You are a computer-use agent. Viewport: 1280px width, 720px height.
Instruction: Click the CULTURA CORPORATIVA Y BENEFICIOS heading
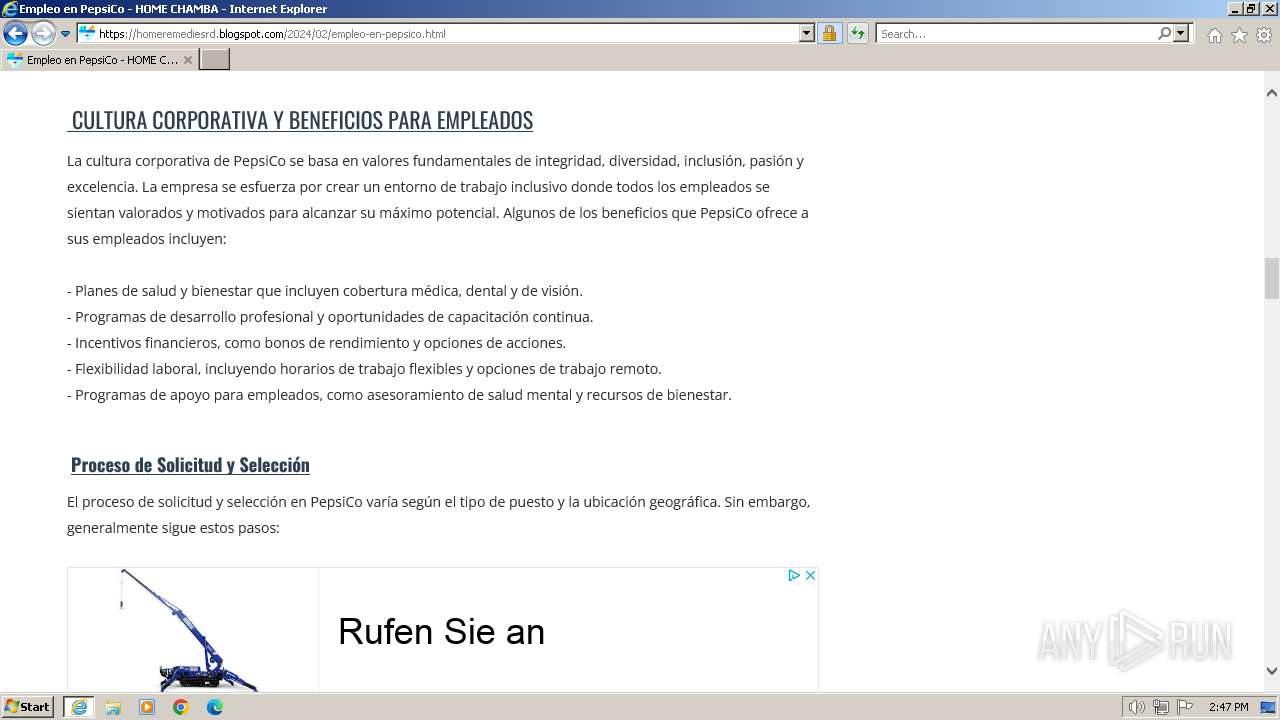(x=302, y=120)
